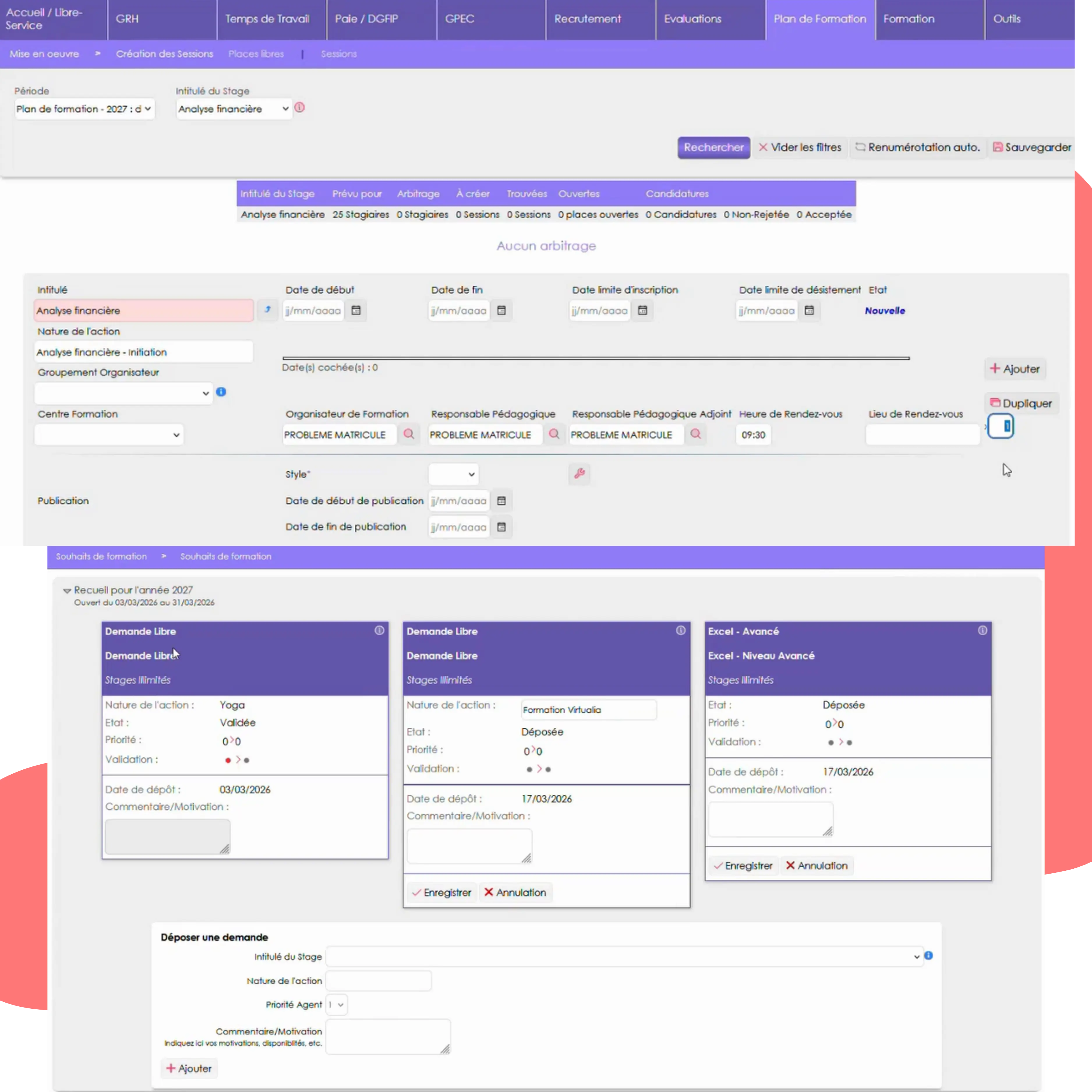Search Organisateur de Formation with magnifier icon
This screenshot has height=1092, width=1092.
coord(409,434)
